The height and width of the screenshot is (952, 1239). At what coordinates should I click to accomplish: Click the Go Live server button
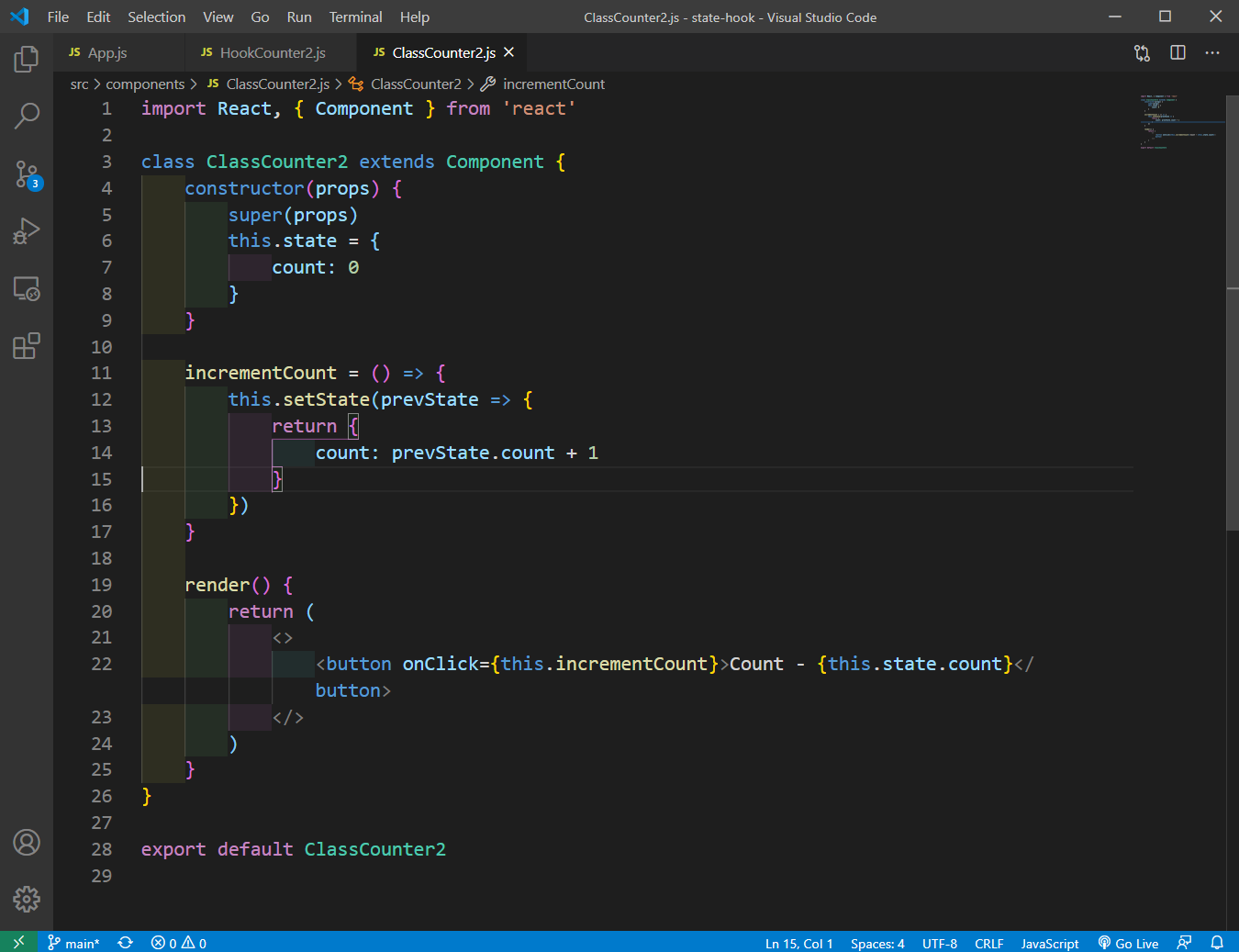[1128, 943]
